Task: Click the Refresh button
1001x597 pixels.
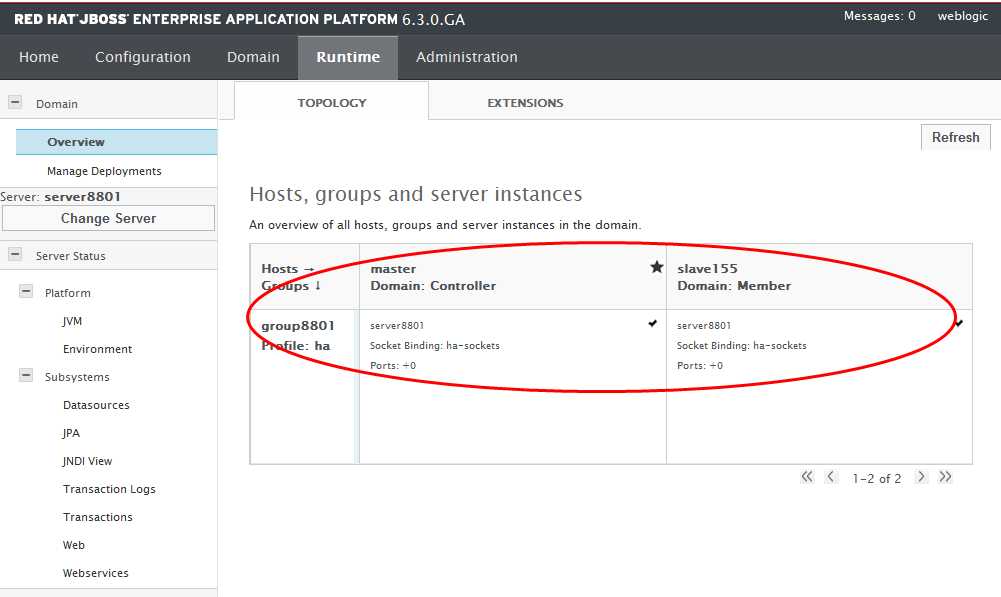Action: click(x=956, y=137)
